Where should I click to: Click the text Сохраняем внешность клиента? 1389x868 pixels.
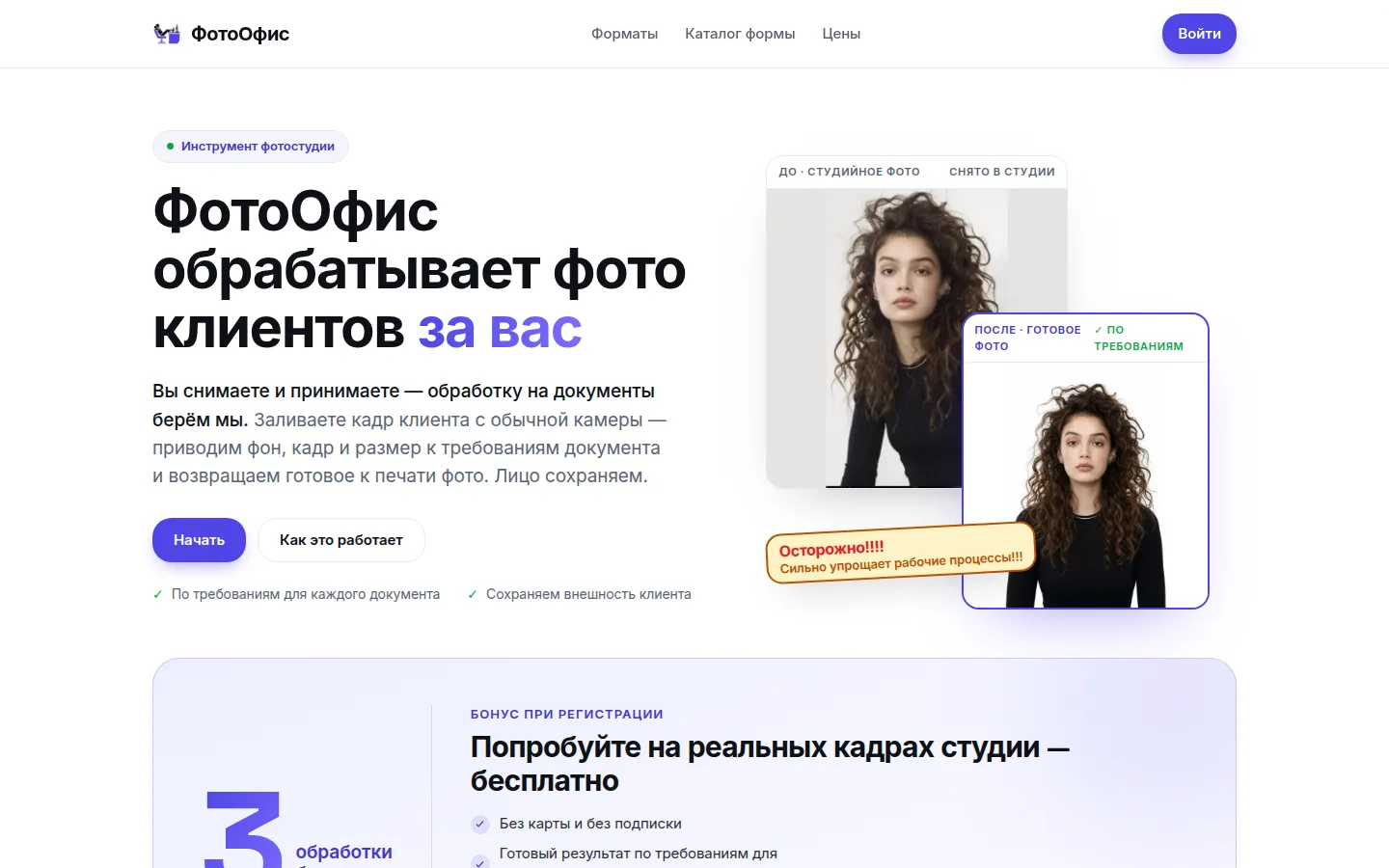(588, 594)
